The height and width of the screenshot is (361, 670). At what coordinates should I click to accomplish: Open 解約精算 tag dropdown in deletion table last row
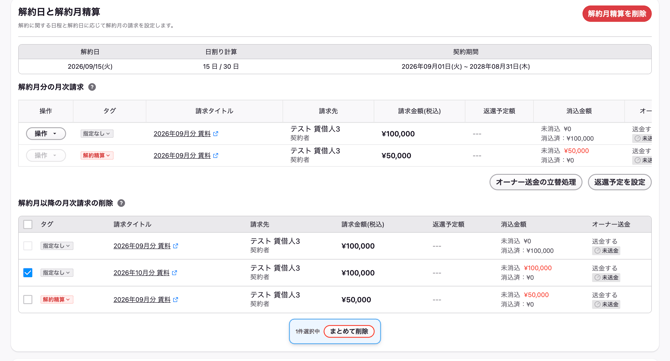coord(57,299)
